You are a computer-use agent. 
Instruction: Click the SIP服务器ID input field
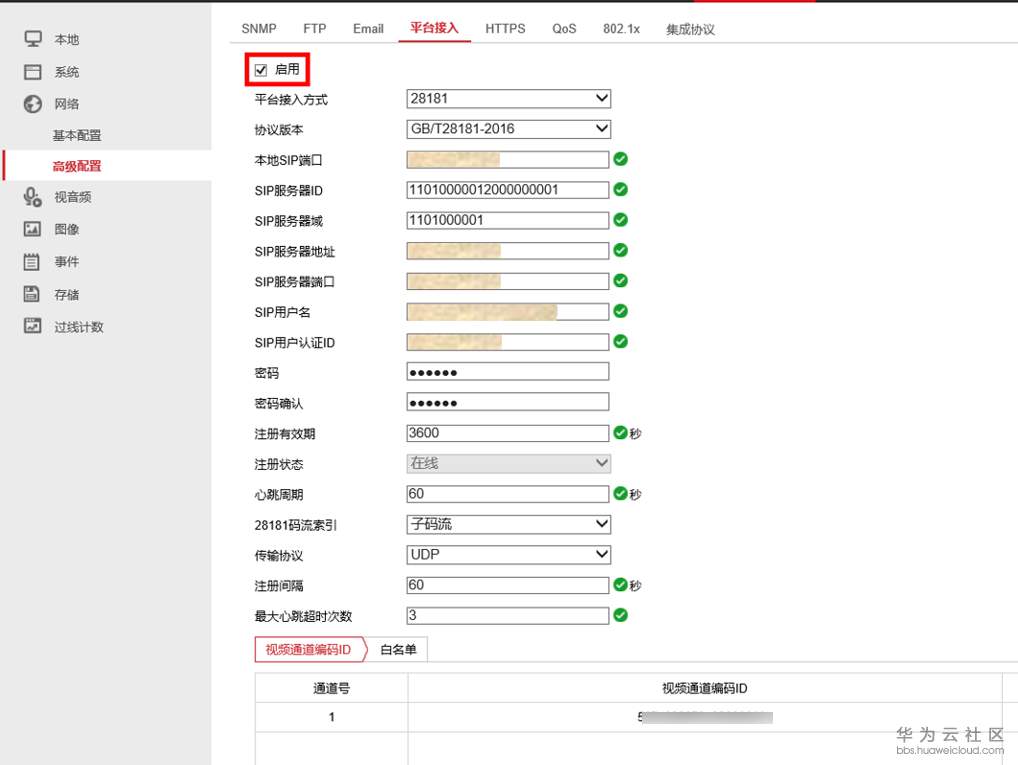508,190
